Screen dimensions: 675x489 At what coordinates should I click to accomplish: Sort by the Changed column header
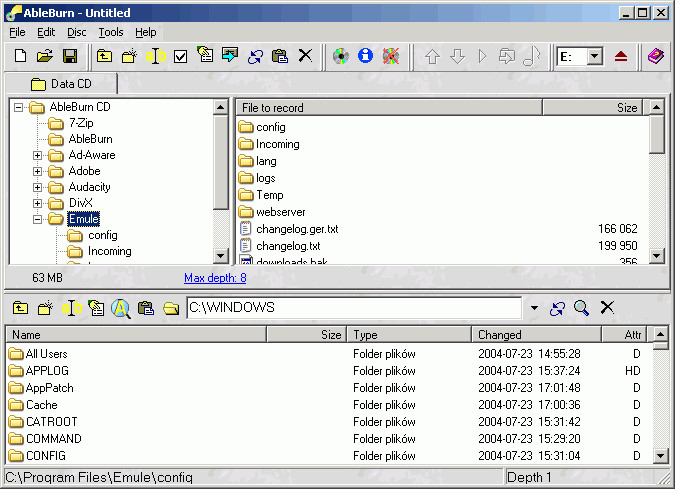(536, 334)
